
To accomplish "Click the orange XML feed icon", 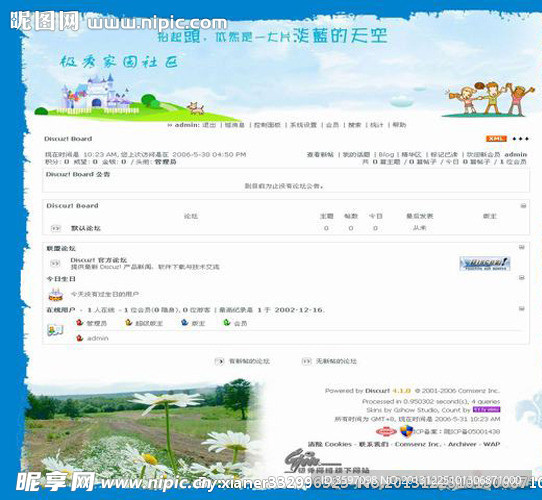I will [x=496, y=139].
